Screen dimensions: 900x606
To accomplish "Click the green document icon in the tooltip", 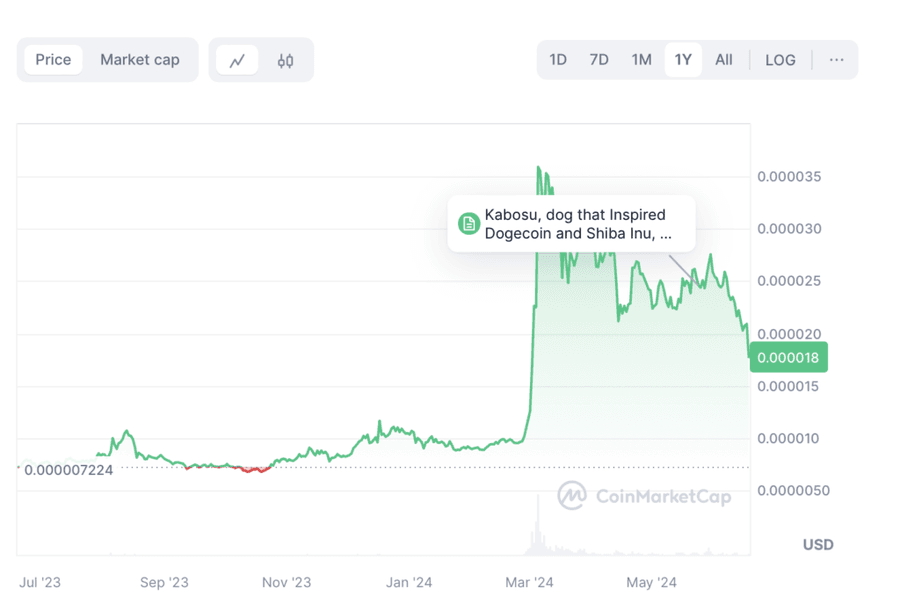I will click(466, 223).
